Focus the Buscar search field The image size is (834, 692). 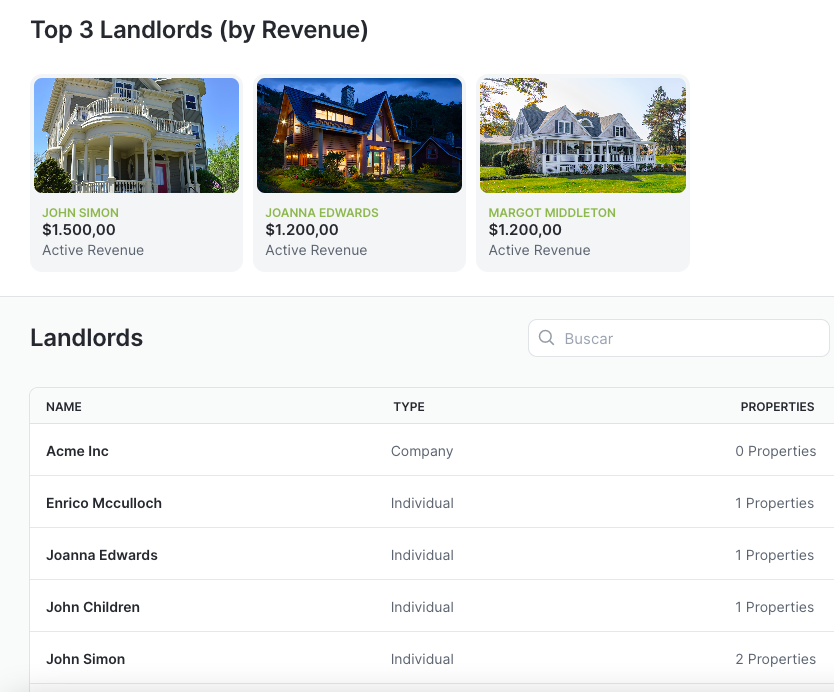[679, 338]
